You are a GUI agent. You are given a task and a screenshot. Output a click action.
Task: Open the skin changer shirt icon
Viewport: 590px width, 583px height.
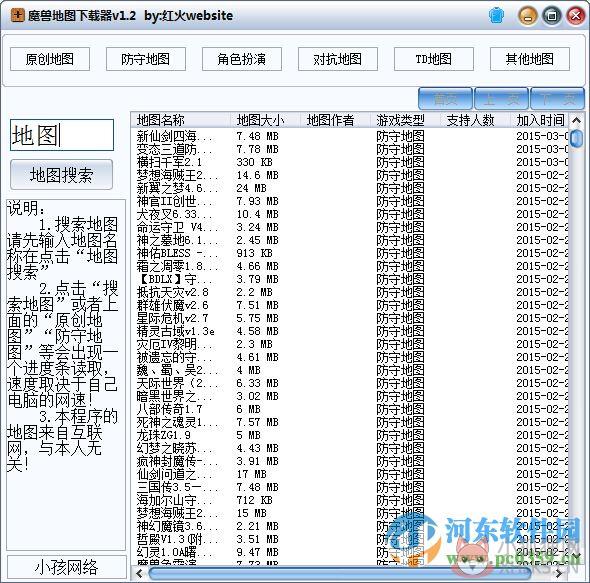click(x=496, y=15)
